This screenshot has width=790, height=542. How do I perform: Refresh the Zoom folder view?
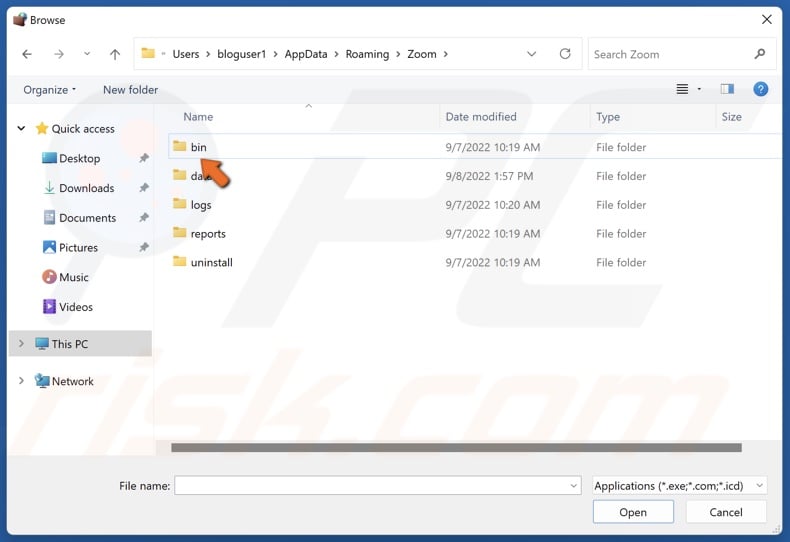[565, 54]
